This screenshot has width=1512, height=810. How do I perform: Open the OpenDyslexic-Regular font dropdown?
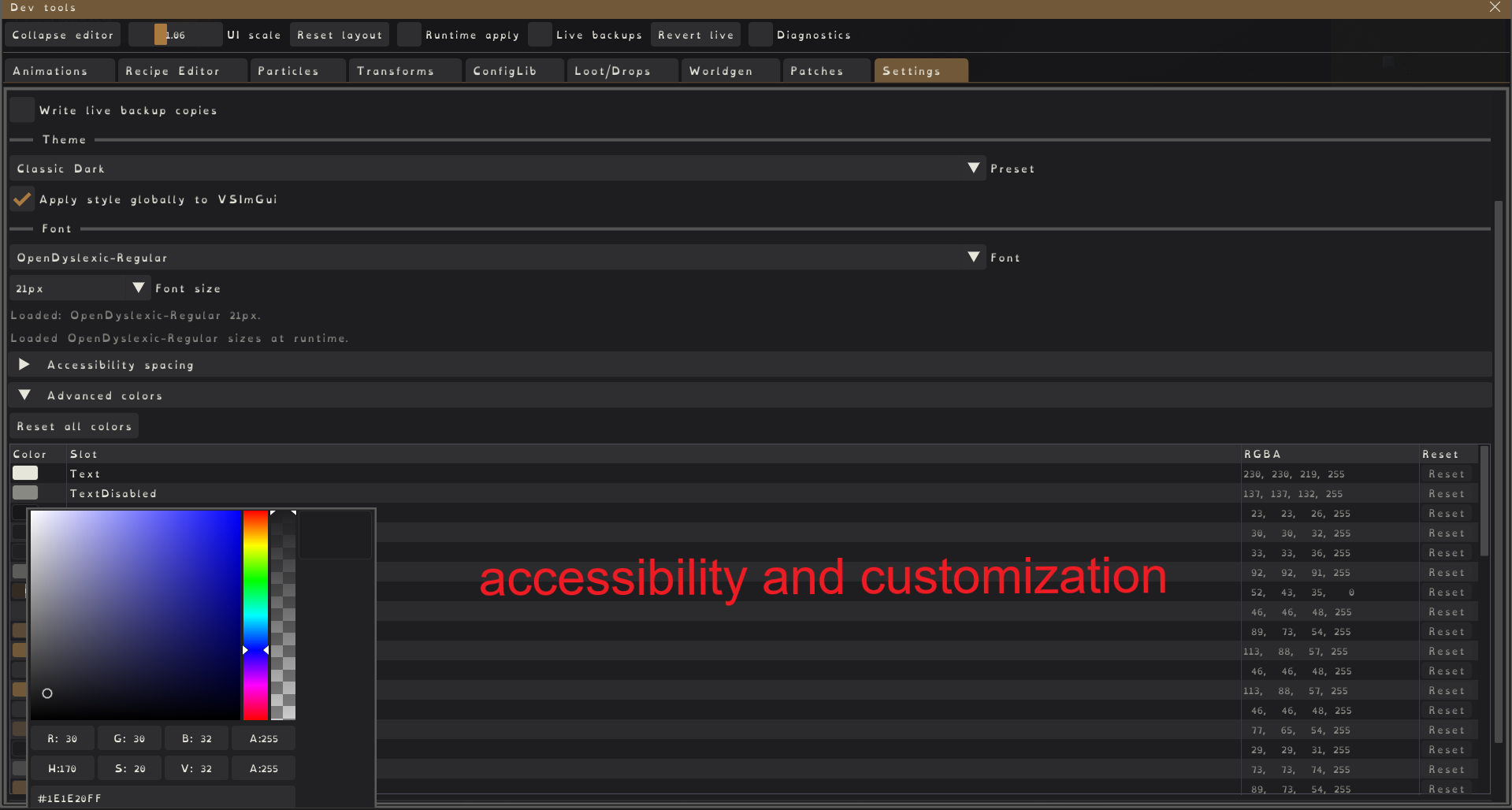[x=497, y=257]
